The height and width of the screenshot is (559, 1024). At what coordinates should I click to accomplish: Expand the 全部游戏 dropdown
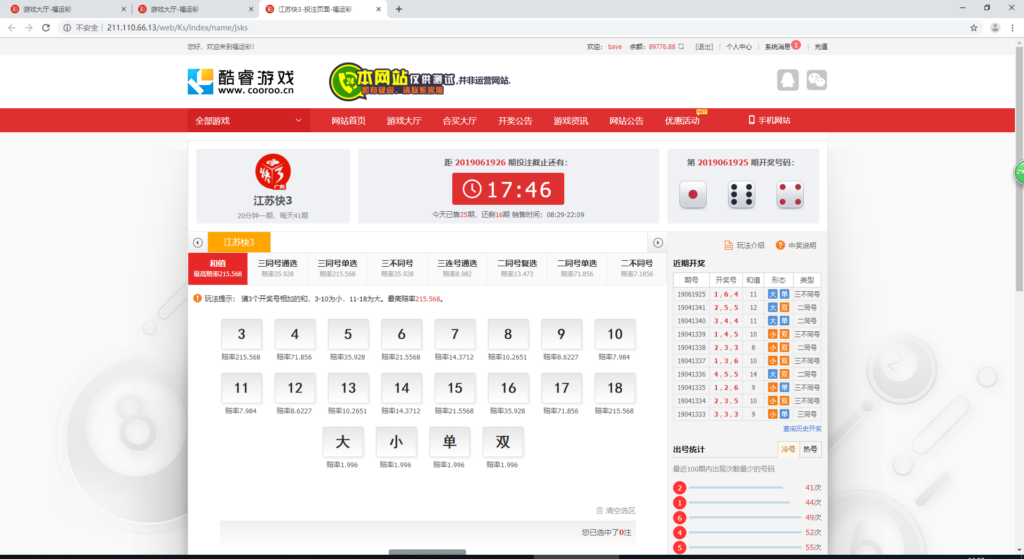[x=250, y=121]
